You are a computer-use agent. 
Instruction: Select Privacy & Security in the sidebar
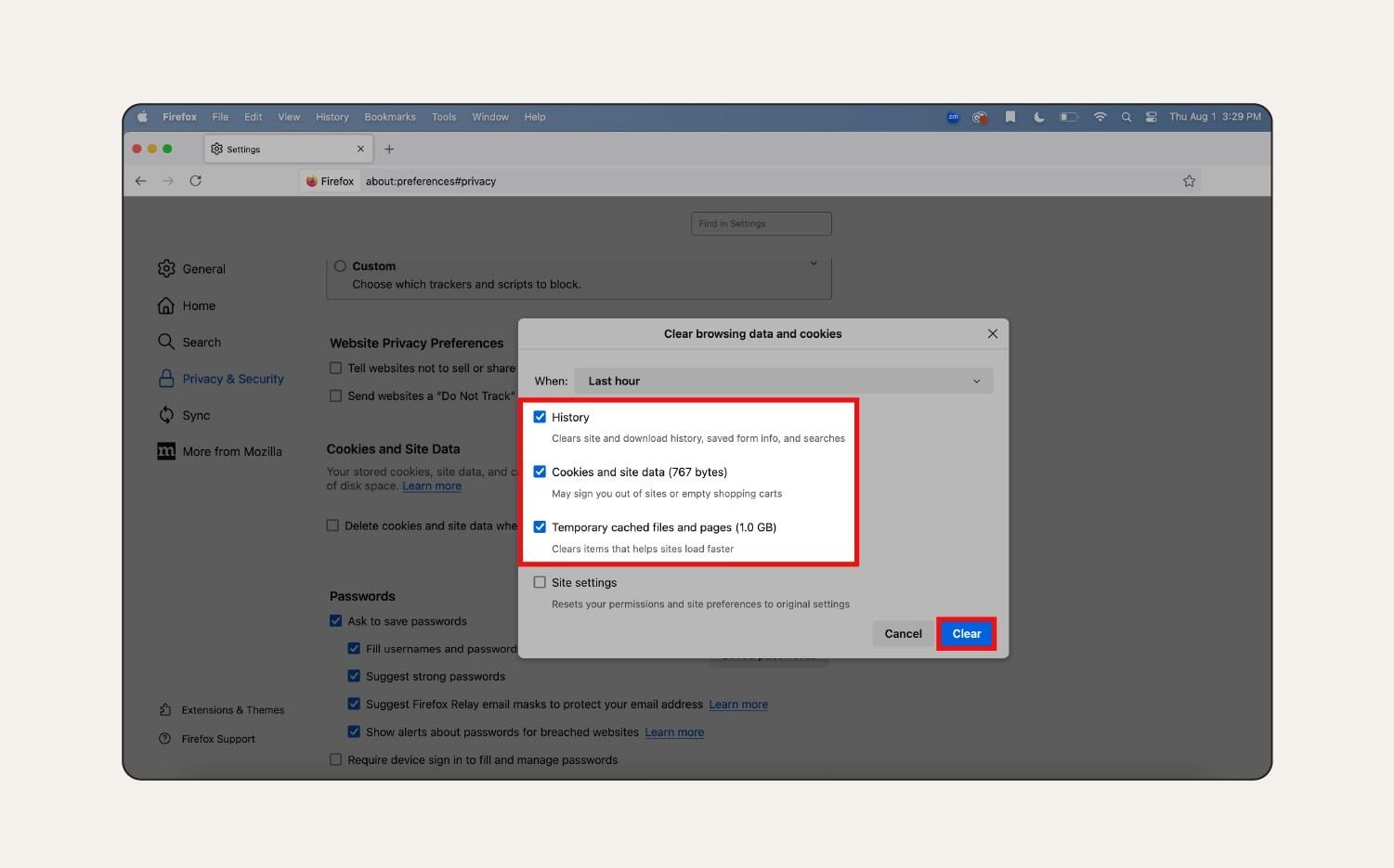(221, 379)
